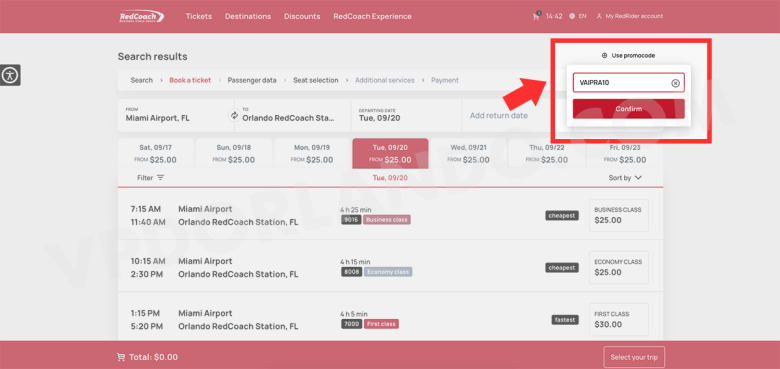Open the Filter icon

pyautogui.click(x=160, y=178)
